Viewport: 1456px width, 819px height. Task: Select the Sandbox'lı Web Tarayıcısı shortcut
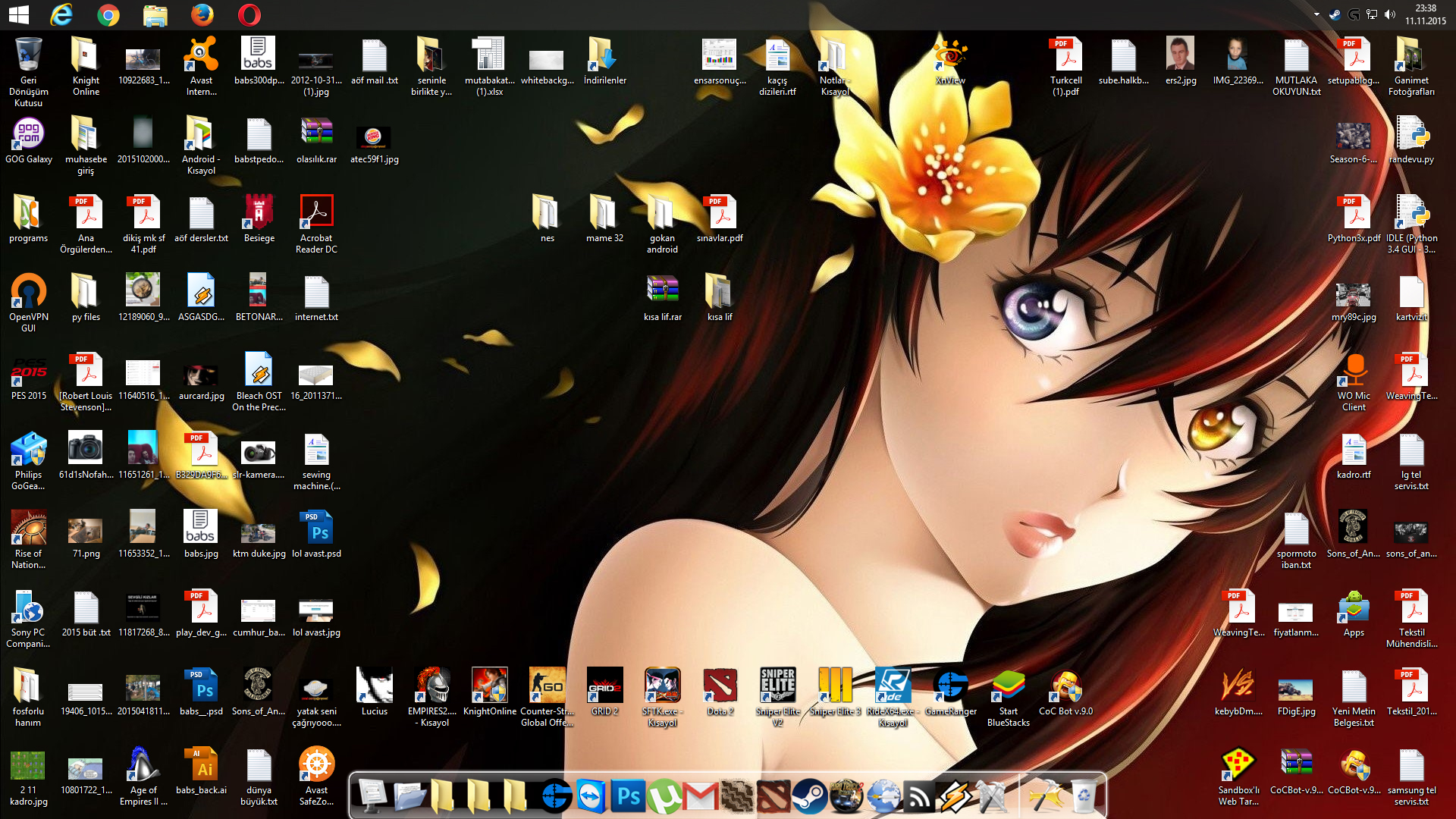click(1239, 777)
